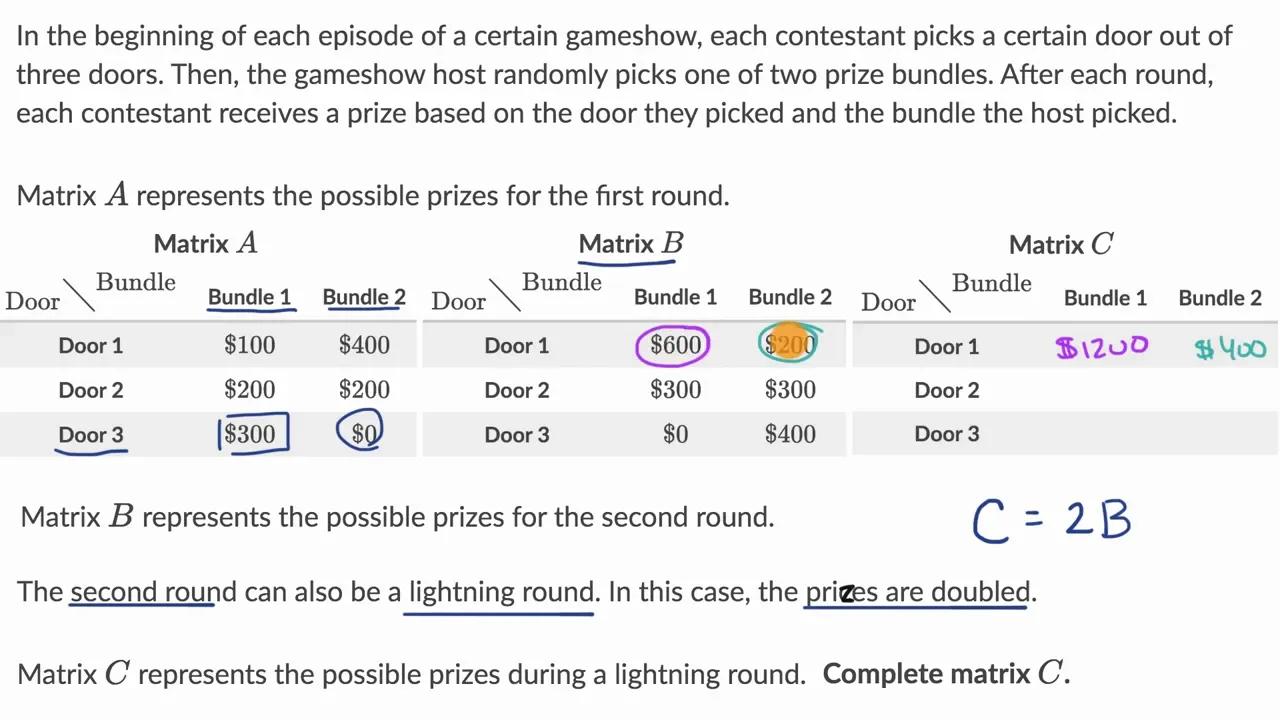Click the handwritten $1200 in Matrix C
The image size is (1280, 720).
pos(1102,348)
